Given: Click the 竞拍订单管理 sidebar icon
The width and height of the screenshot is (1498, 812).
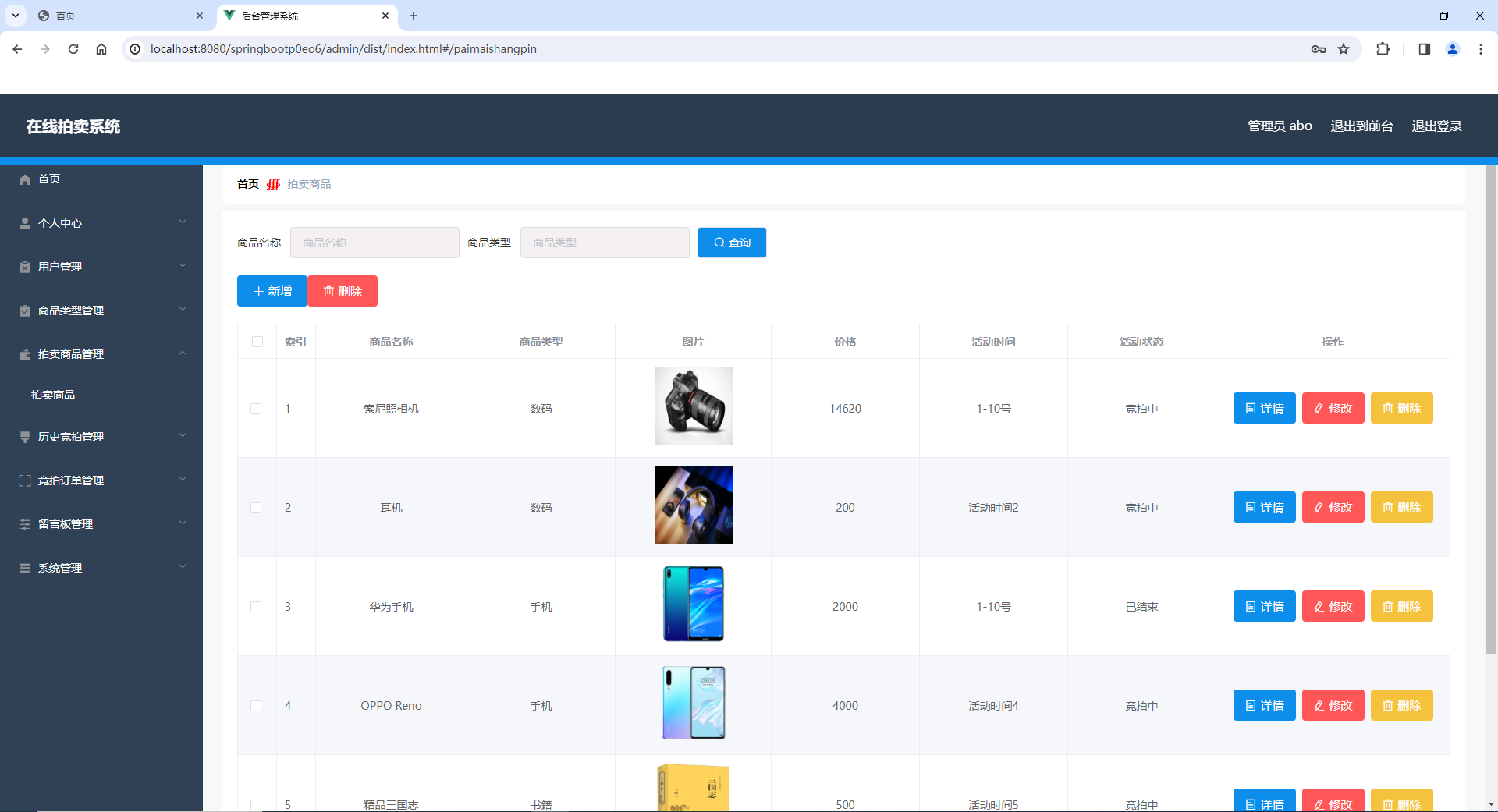Looking at the screenshot, I should 25,480.
